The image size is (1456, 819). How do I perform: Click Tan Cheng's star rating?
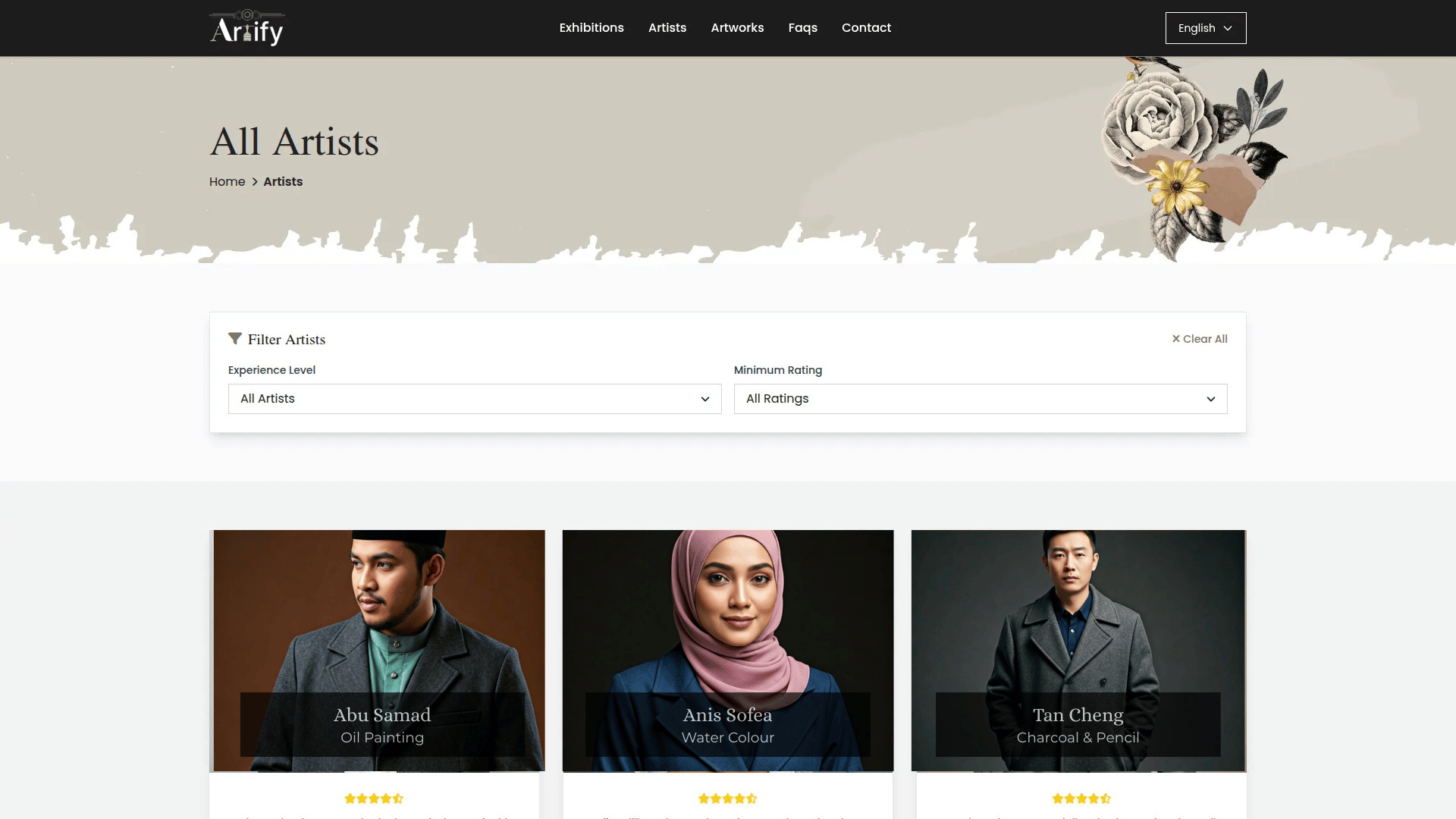click(x=1081, y=799)
